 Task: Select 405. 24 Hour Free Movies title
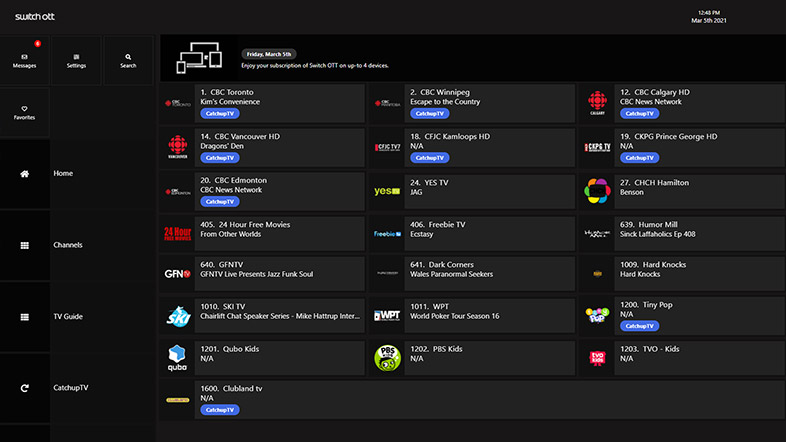(x=245, y=225)
